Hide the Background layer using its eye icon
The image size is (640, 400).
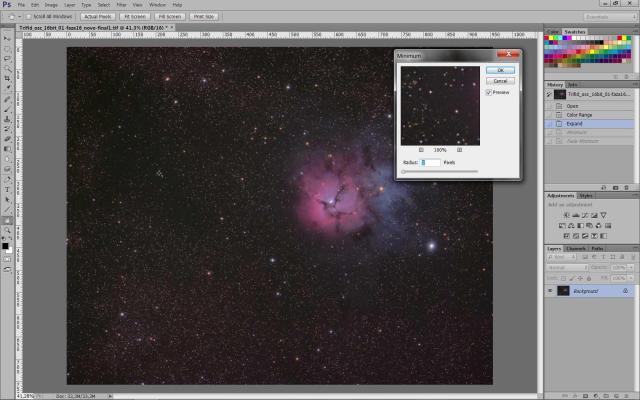pyautogui.click(x=550, y=290)
